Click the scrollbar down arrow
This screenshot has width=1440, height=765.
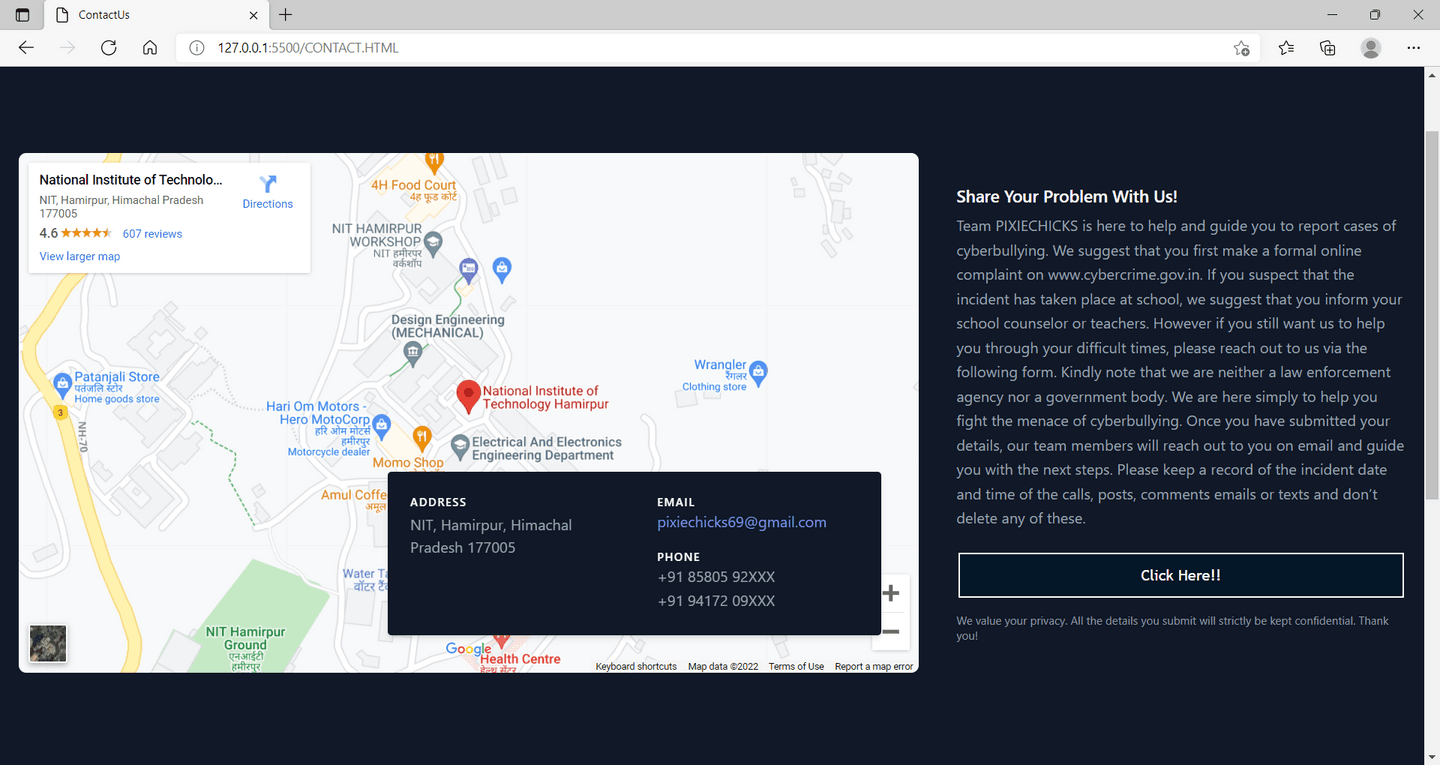click(x=1431, y=757)
